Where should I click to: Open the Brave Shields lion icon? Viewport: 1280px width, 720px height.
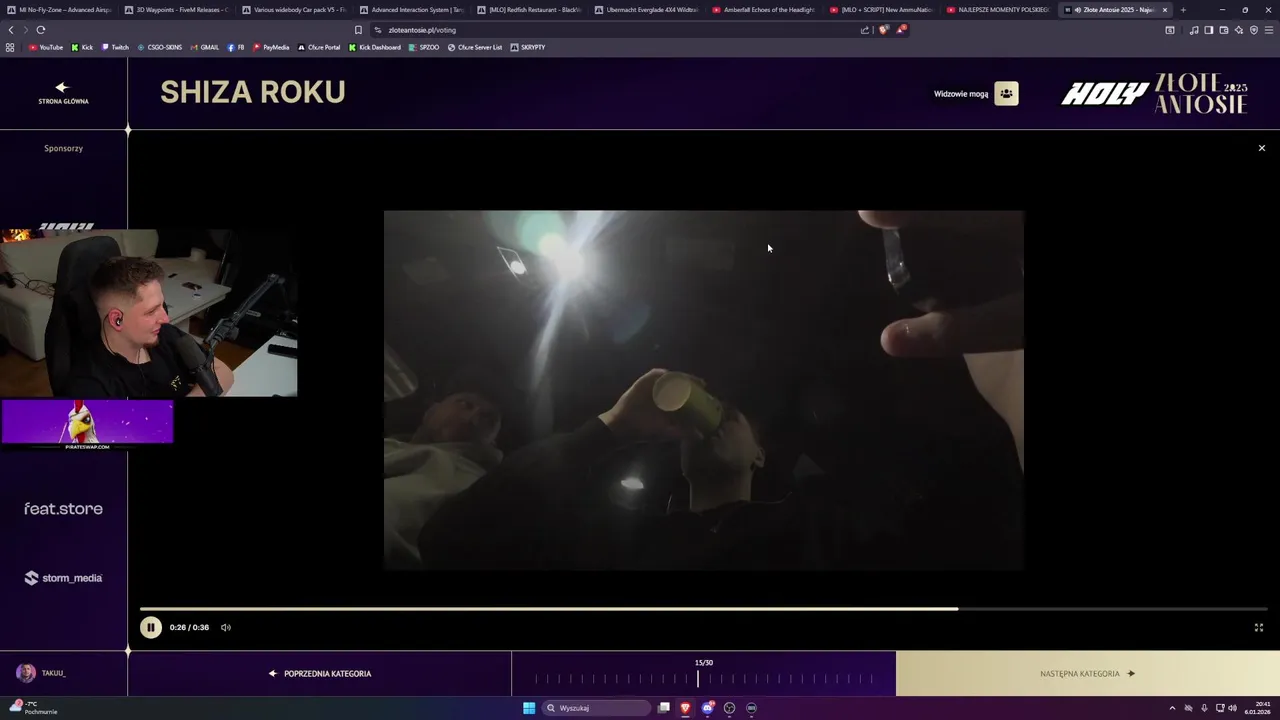click(x=884, y=30)
